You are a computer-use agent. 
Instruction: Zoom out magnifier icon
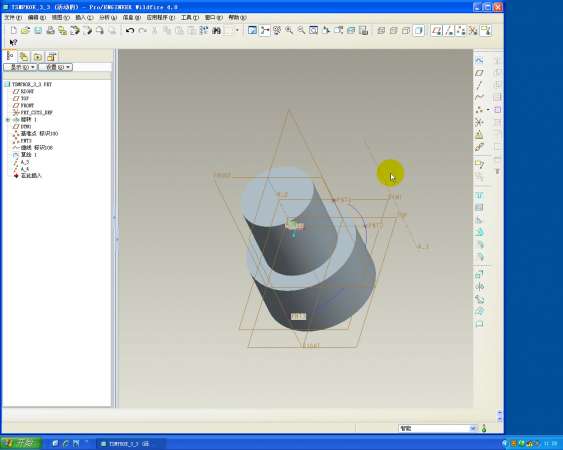(x=301, y=31)
